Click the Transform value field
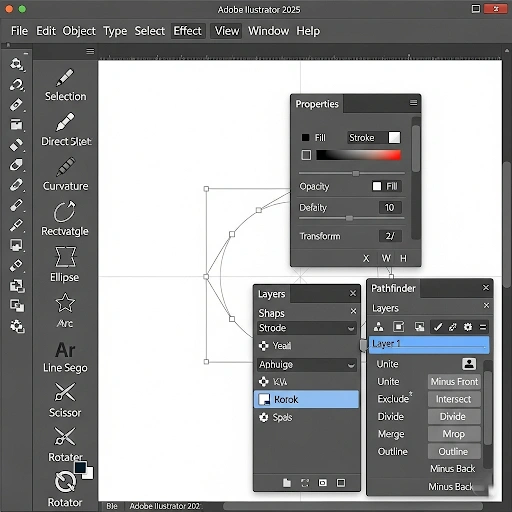This screenshot has height=512, width=512. 390,236
